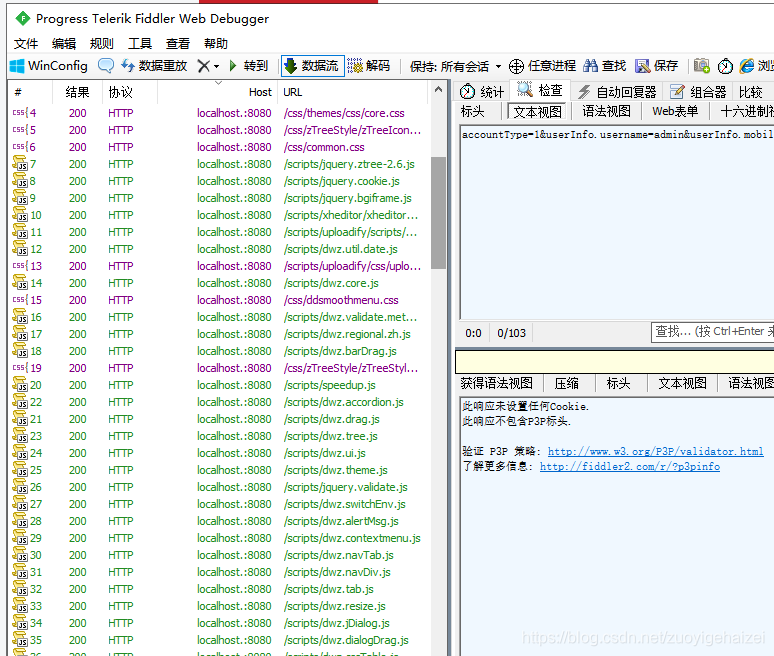The height and width of the screenshot is (656, 774).
Task: Click the Any Process (任意进程) target icon
Action: (516, 66)
